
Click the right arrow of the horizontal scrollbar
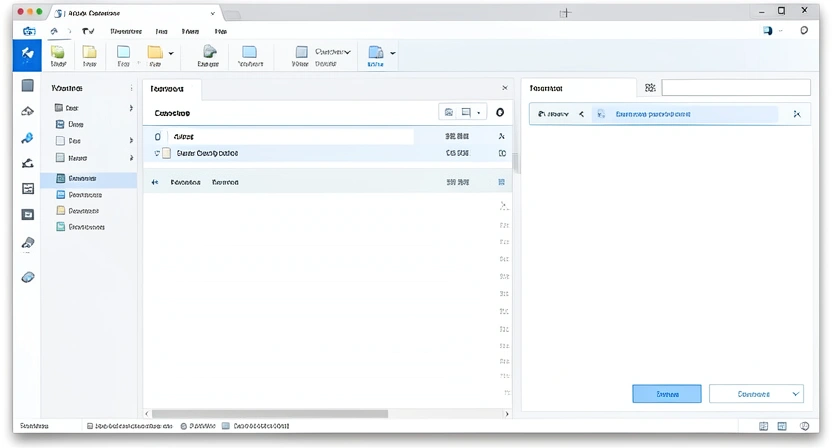pos(507,414)
